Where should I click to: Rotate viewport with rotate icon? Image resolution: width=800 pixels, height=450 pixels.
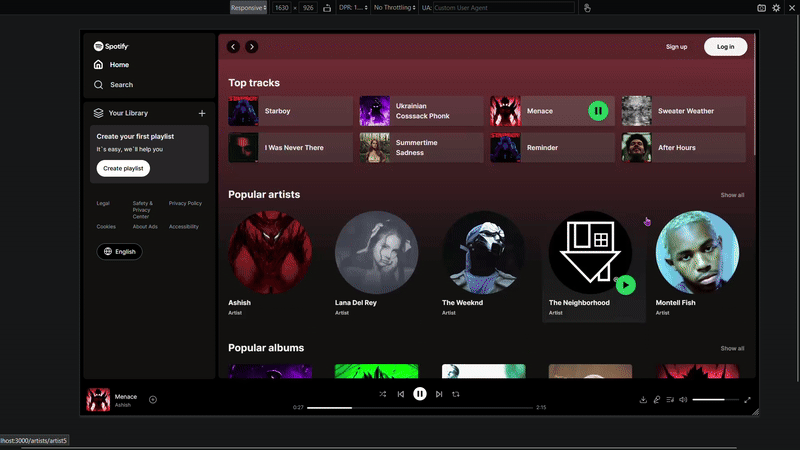327,8
